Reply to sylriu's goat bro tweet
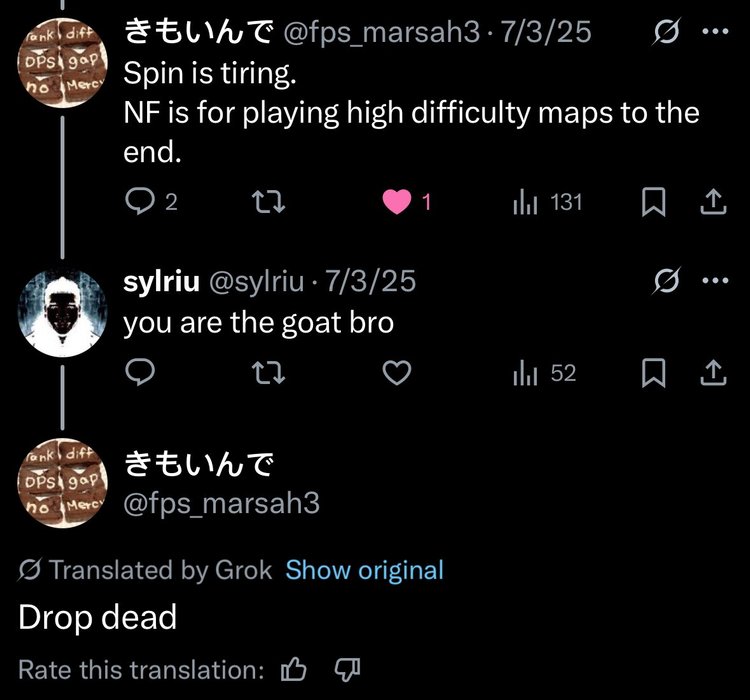The image size is (750, 700). 140,372
